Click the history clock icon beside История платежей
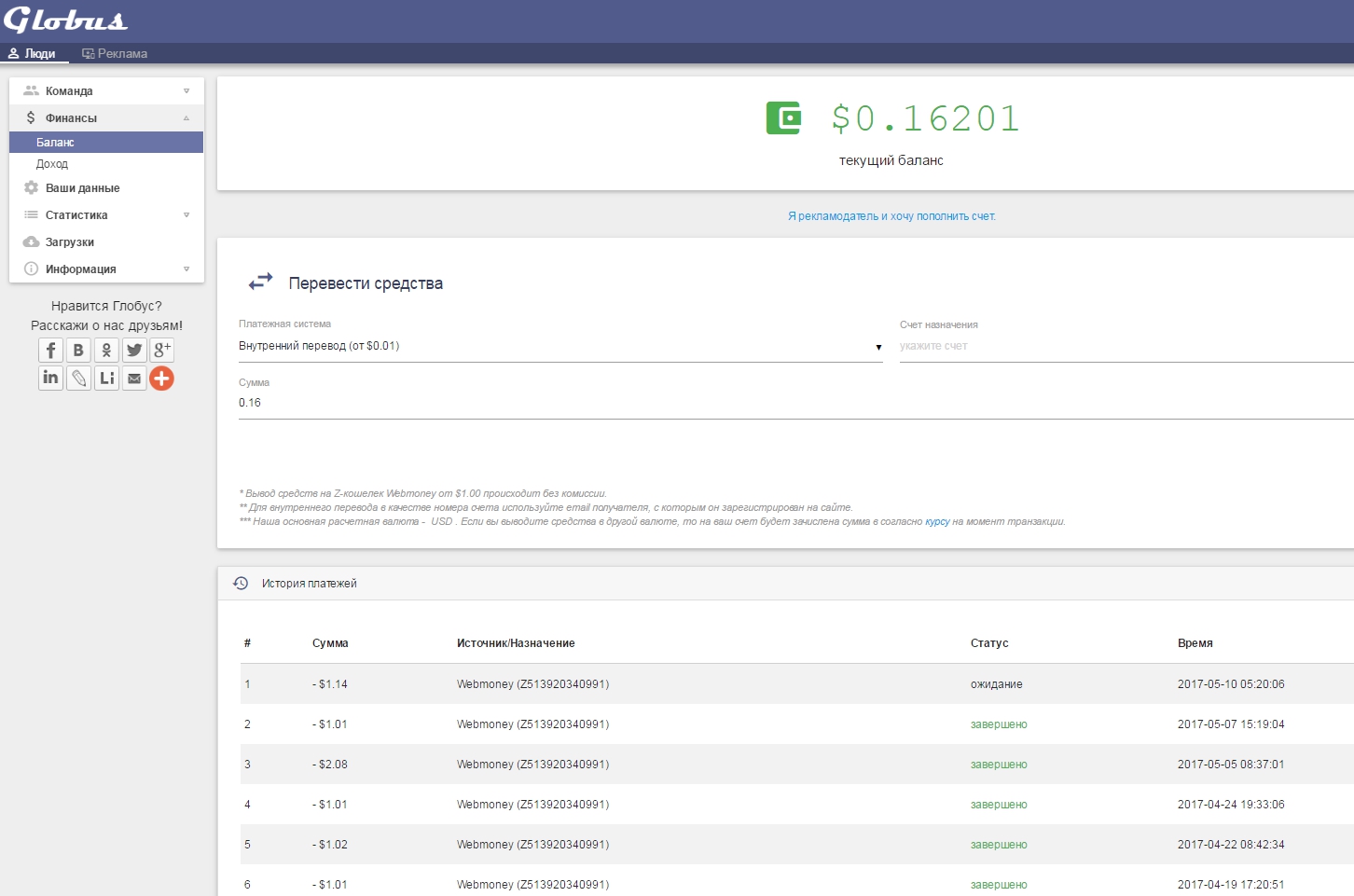This screenshot has height=896, width=1354. pyautogui.click(x=241, y=583)
